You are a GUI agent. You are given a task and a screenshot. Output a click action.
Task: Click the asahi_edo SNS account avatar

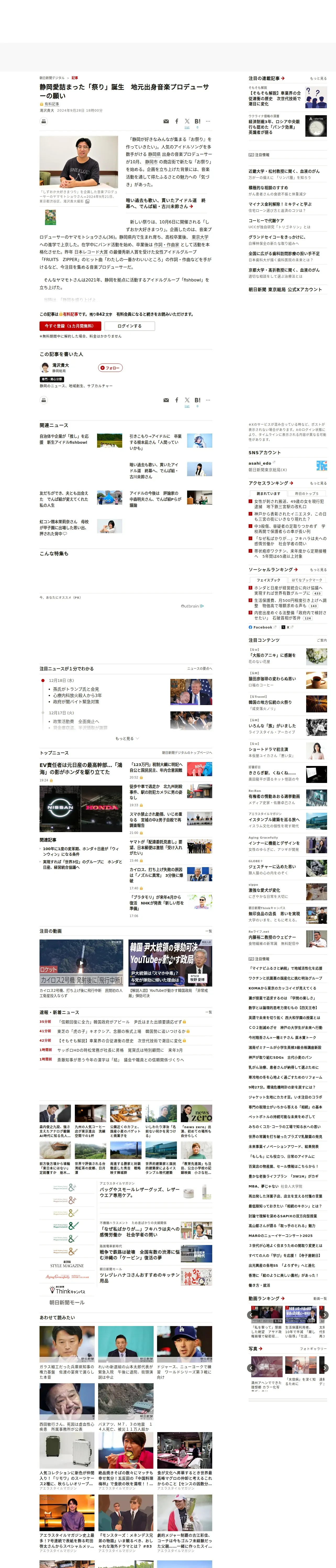(x=321, y=466)
